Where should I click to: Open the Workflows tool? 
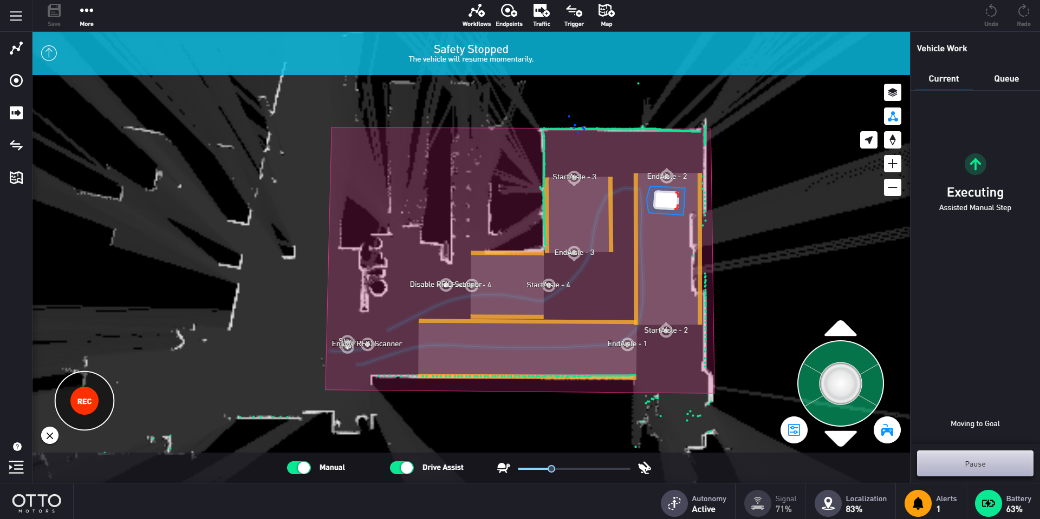click(476, 14)
